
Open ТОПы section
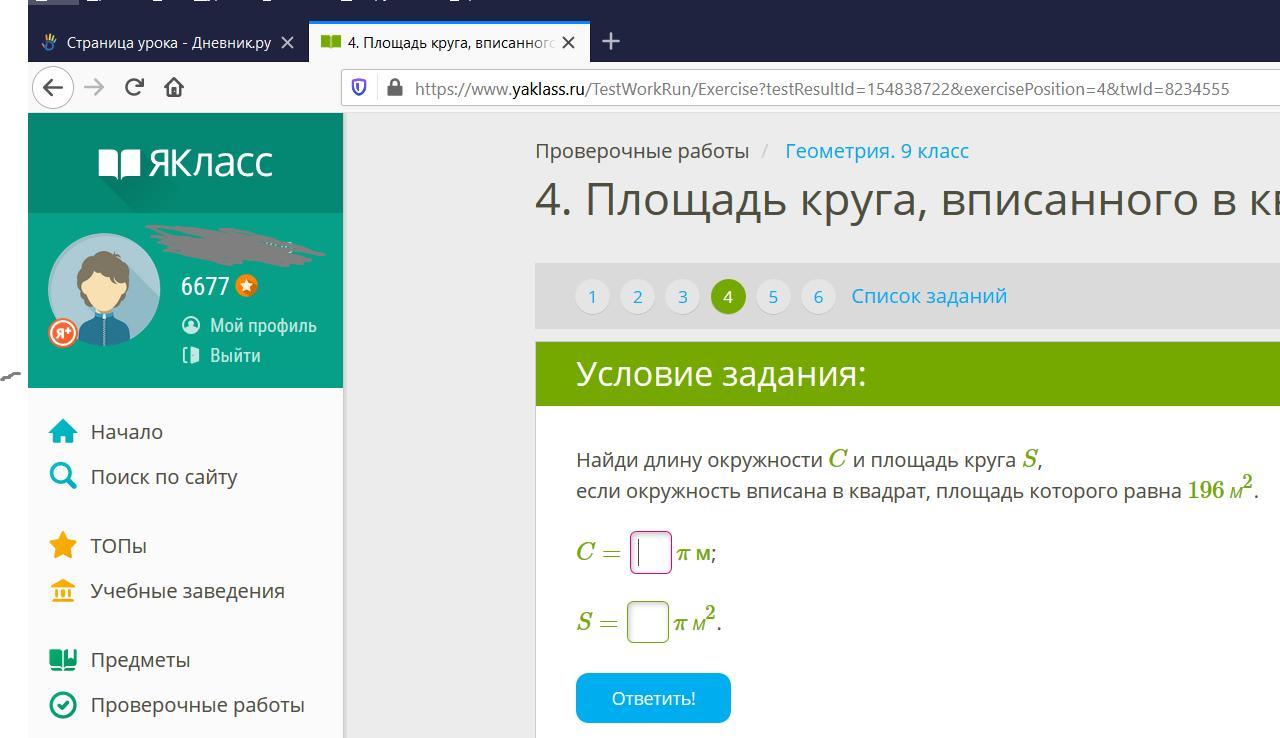[x=118, y=546]
